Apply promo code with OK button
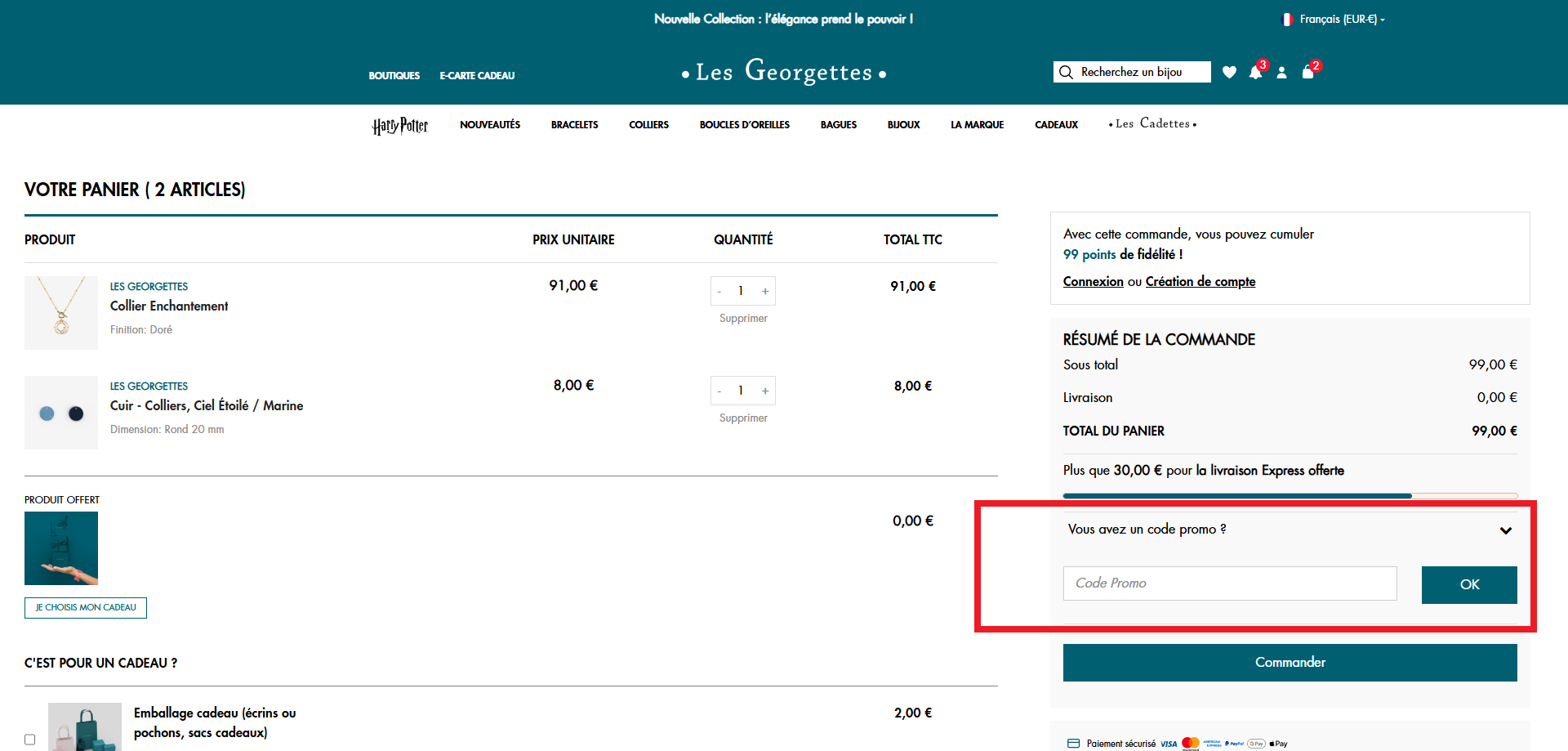This screenshot has height=751, width=1568. [x=1469, y=585]
